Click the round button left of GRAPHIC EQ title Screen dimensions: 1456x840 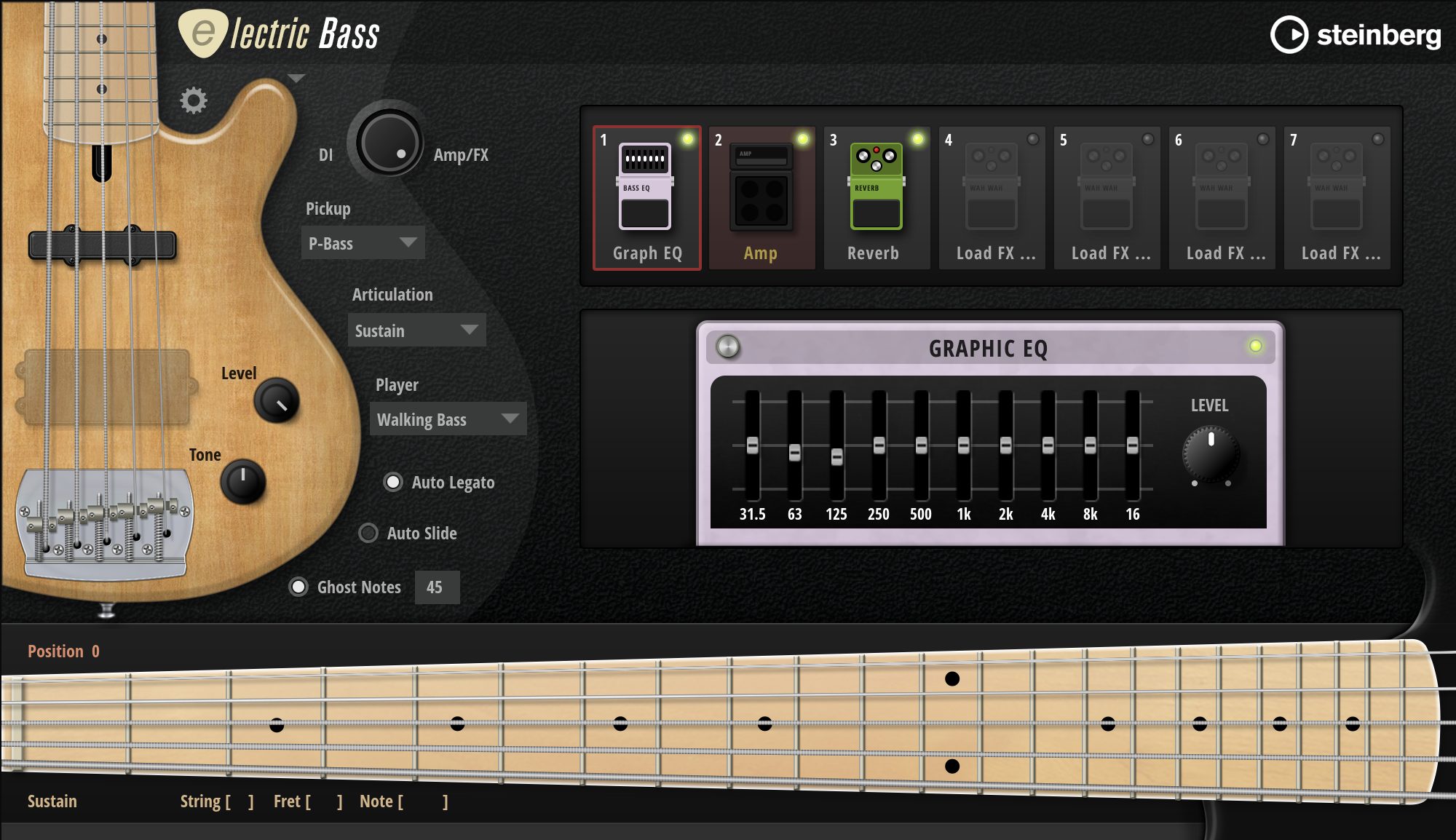point(728,346)
